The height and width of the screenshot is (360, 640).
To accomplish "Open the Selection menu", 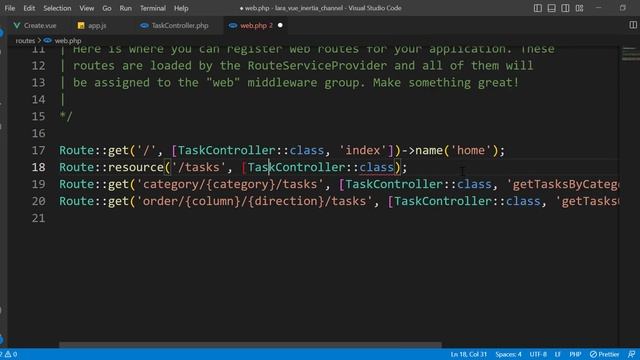I will tap(57, 8).
